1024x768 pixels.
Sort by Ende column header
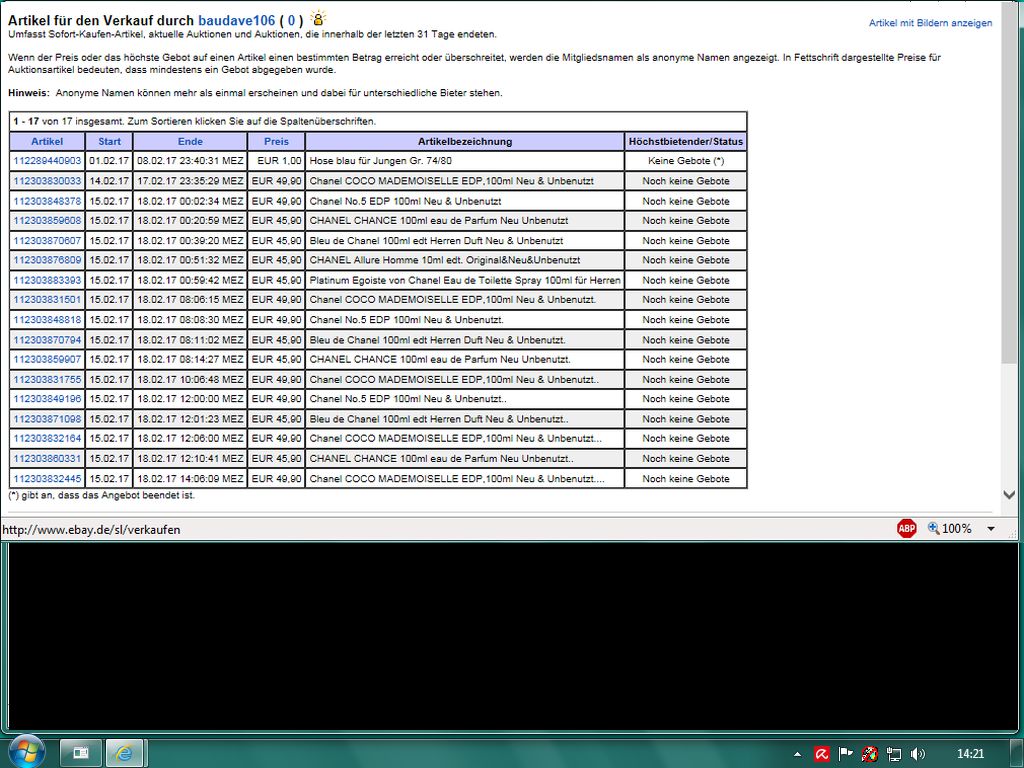point(190,141)
